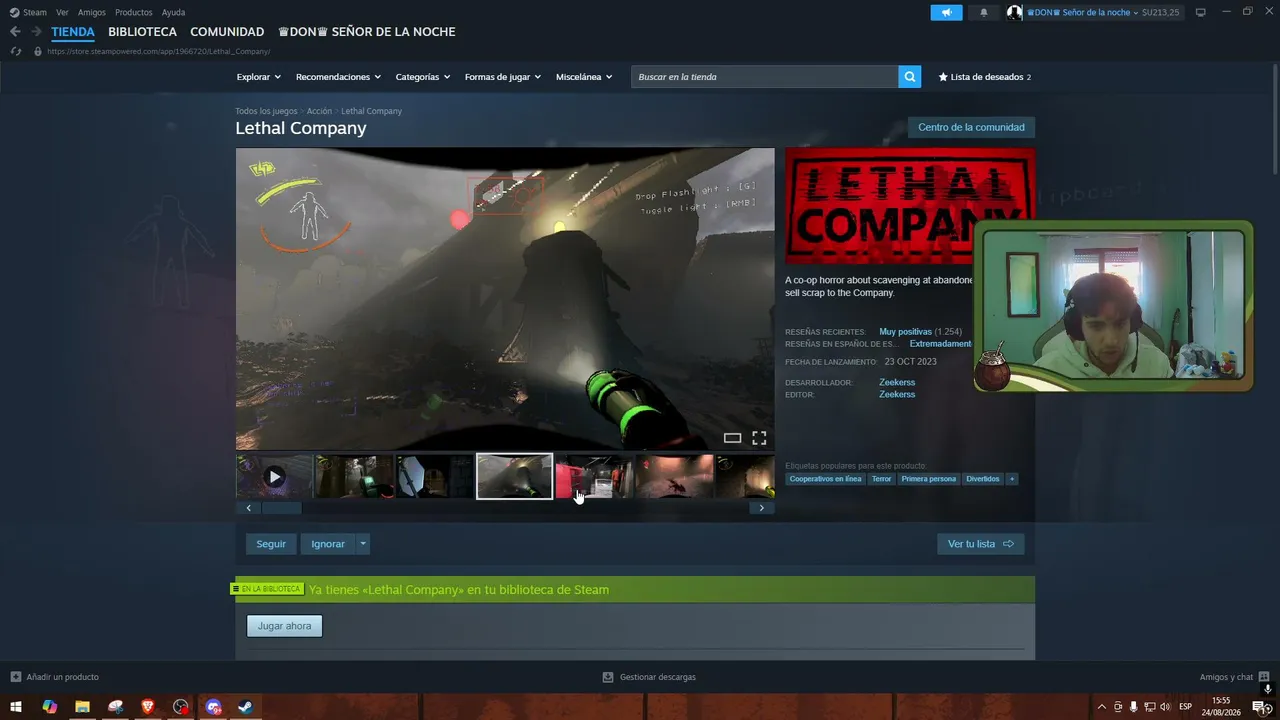Switch to Steam on the taskbar
The height and width of the screenshot is (720, 1280).
[245, 707]
